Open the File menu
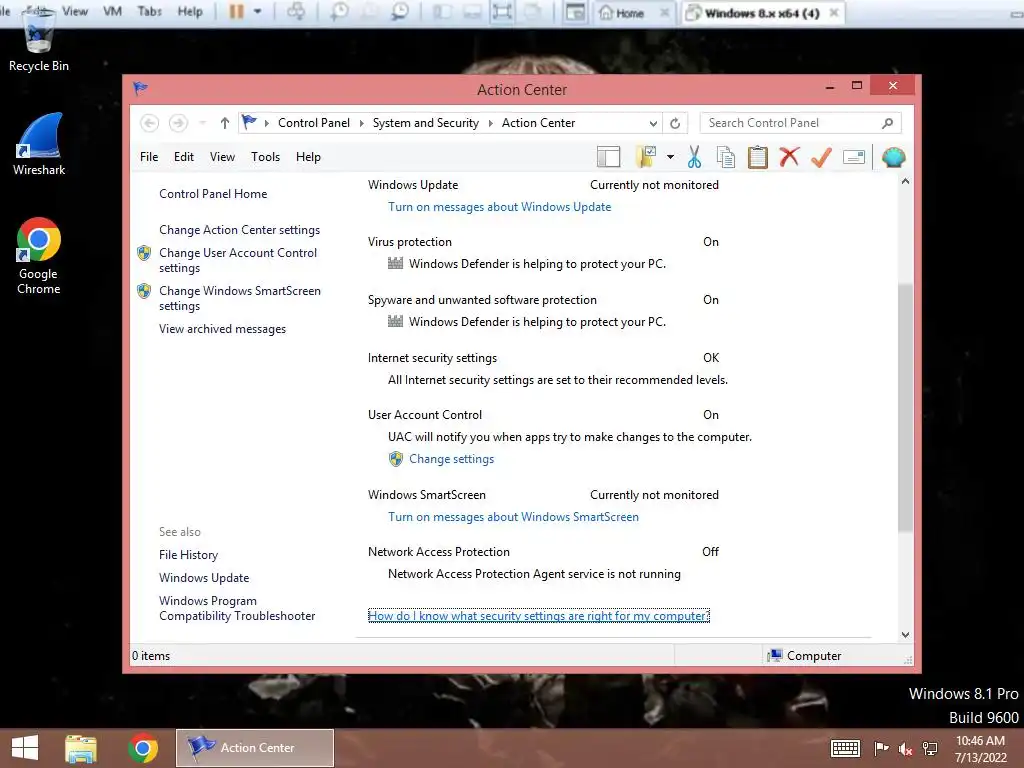The height and width of the screenshot is (768, 1024). coord(149,157)
